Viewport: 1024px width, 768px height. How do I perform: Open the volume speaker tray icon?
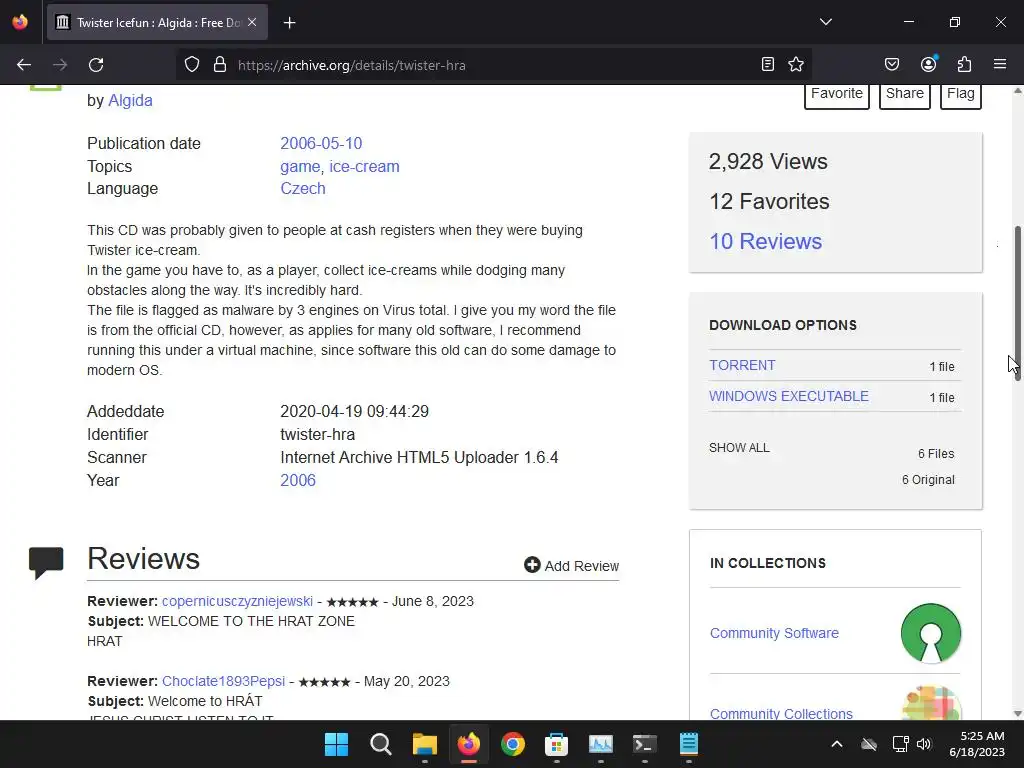(x=923, y=744)
